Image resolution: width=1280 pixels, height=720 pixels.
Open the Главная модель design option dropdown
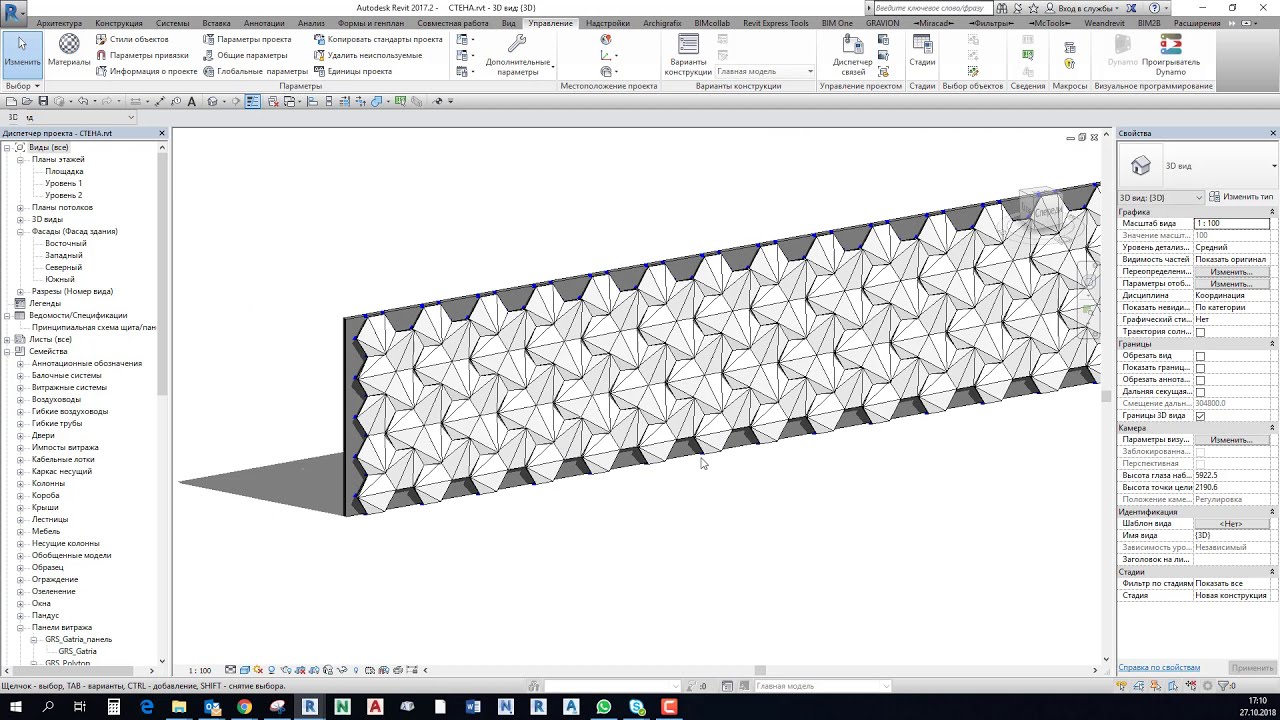click(765, 71)
